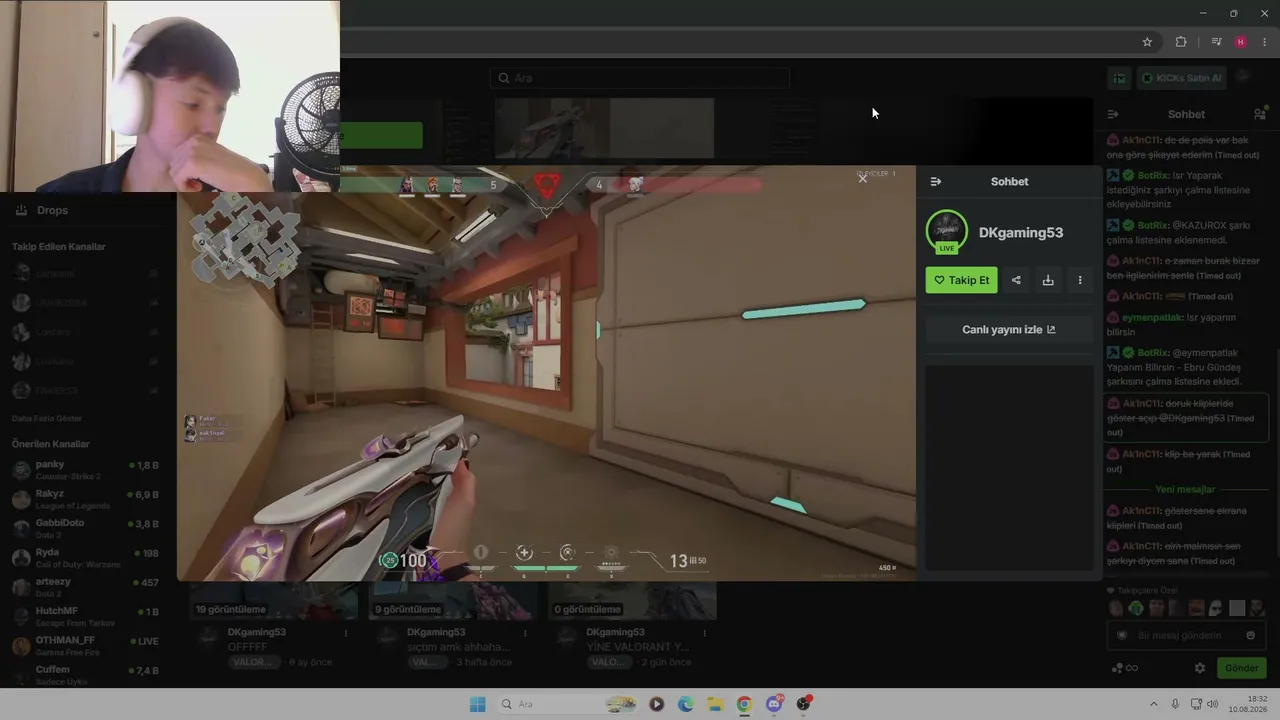The image size is (1280, 720).
Task: Open Discord from taskbar
Action: (x=774, y=704)
